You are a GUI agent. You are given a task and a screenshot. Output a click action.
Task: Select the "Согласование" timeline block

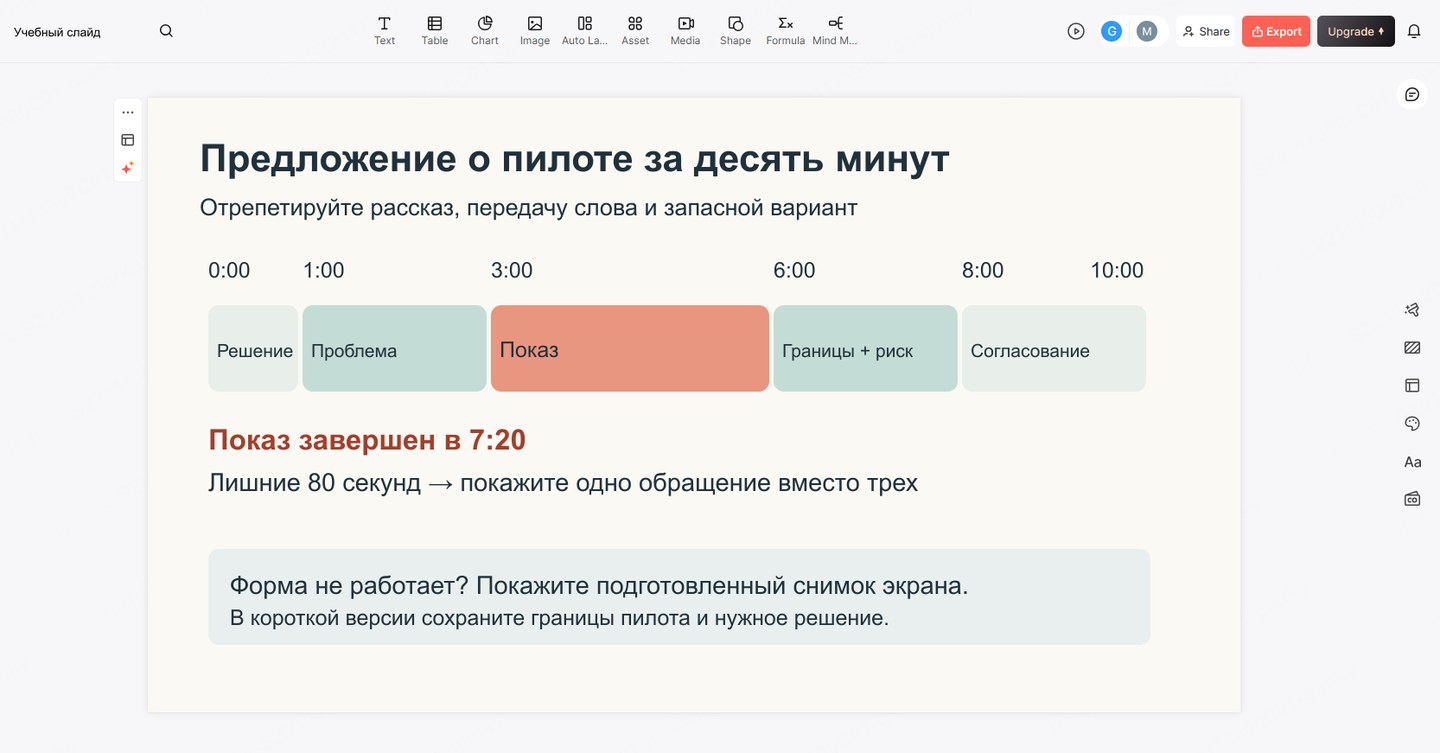pyautogui.click(x=1054, y=348)
